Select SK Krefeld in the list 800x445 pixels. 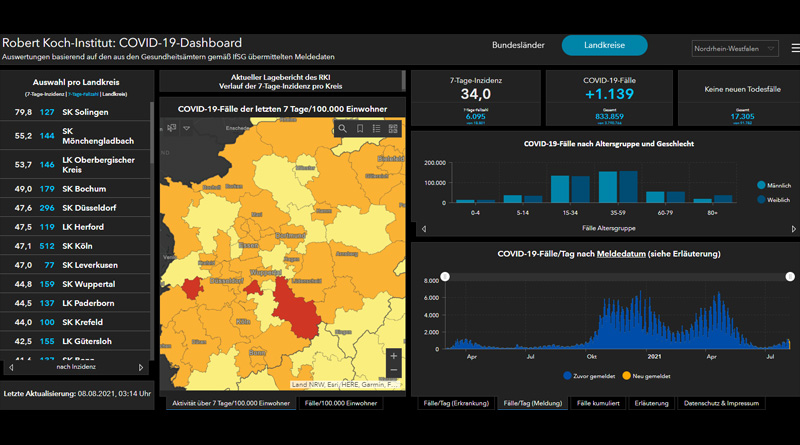point(75,322)
